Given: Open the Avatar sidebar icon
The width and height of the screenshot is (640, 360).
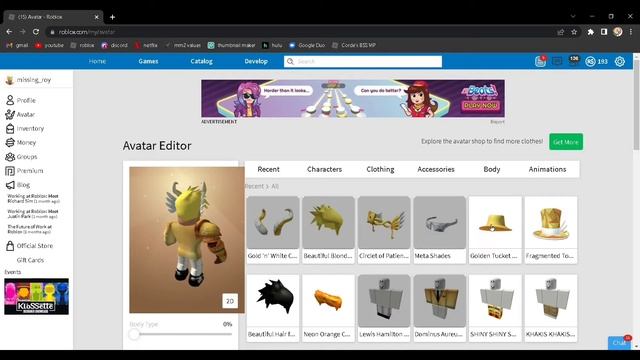Looking at the screenshot, I should pos(10,114).
